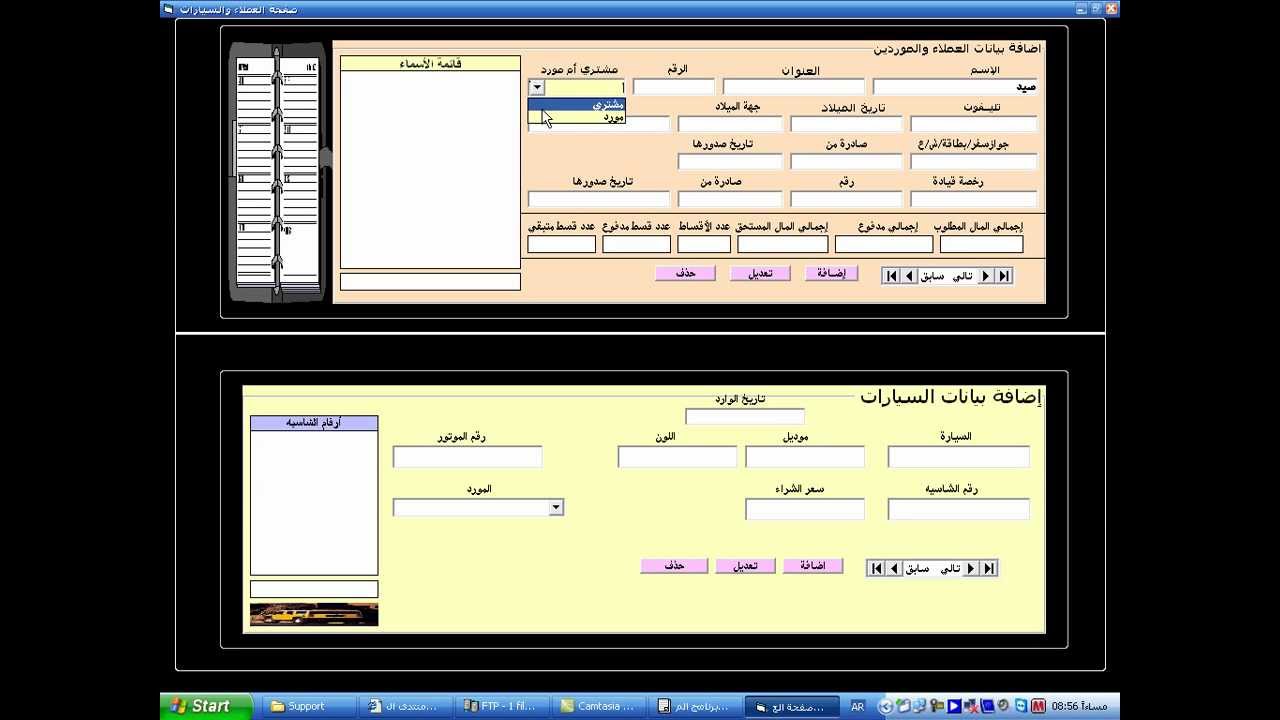Focus the الرقم number field beside address
The image size is (1280, 720).
(674, 87)
